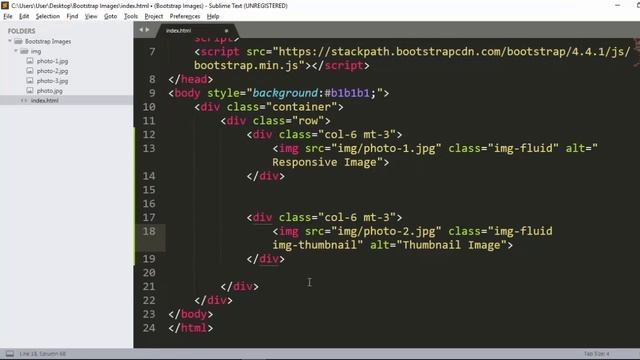The height and width of the screenshot is (360, 640).
Task: Click "img/photo-2.jpg" src value
Action: (386, 231)
